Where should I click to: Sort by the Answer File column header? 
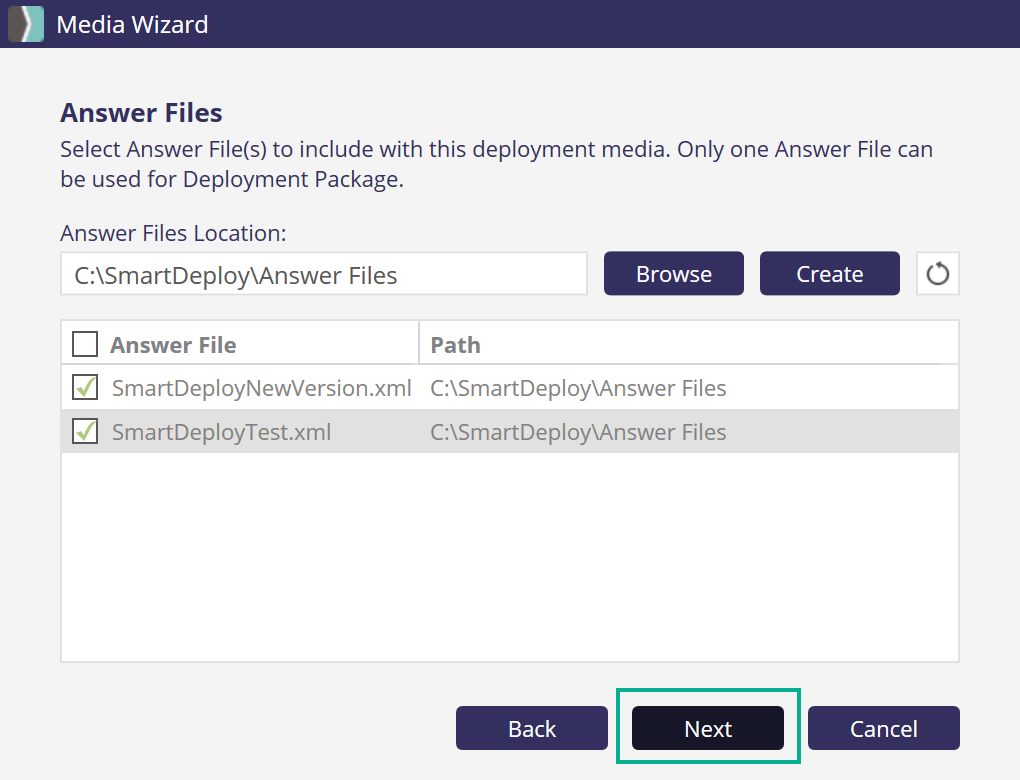pos(173,345)
